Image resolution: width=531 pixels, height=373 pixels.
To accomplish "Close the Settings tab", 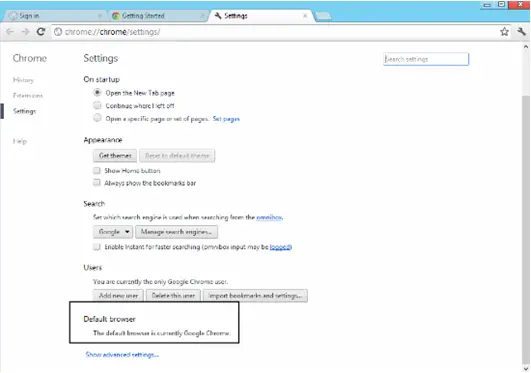I will click(305, 16).
